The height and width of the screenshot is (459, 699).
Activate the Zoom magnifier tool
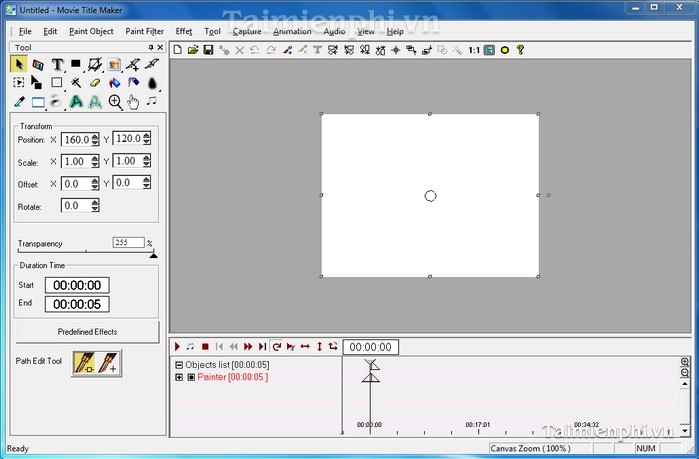[x=115, y=101]
